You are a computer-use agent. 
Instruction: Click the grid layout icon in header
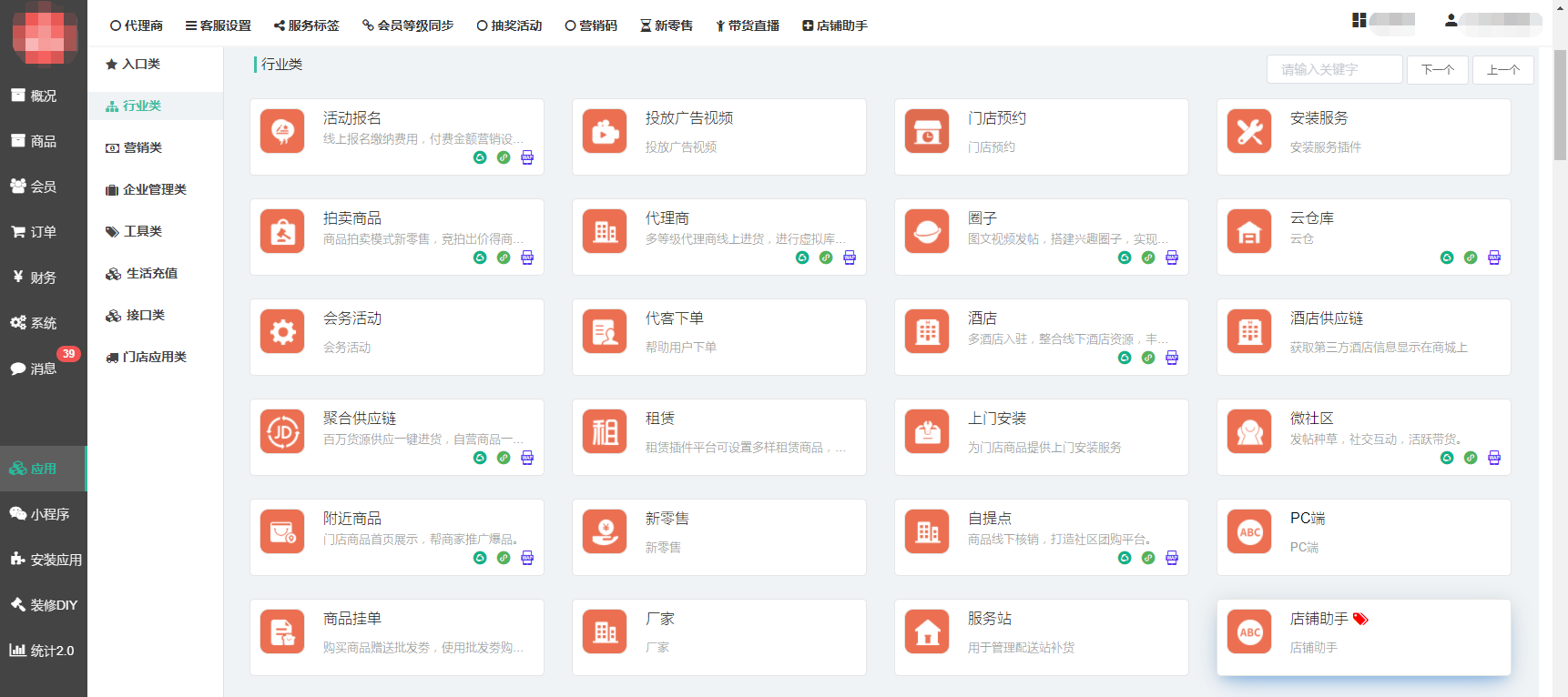(x=1359, y=20)
